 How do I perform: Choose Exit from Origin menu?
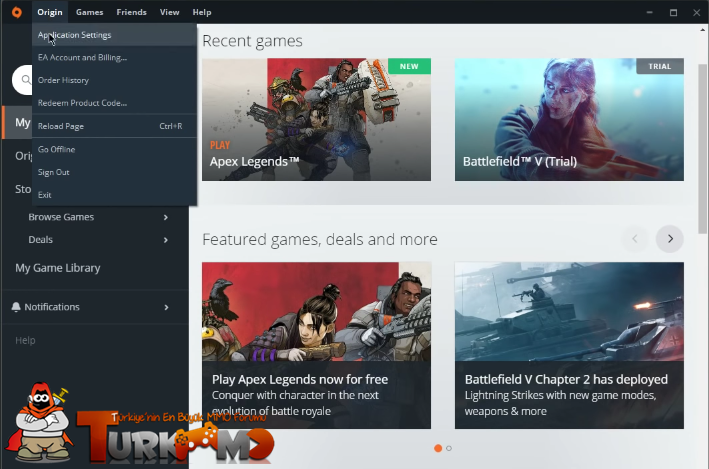(114, 194)
